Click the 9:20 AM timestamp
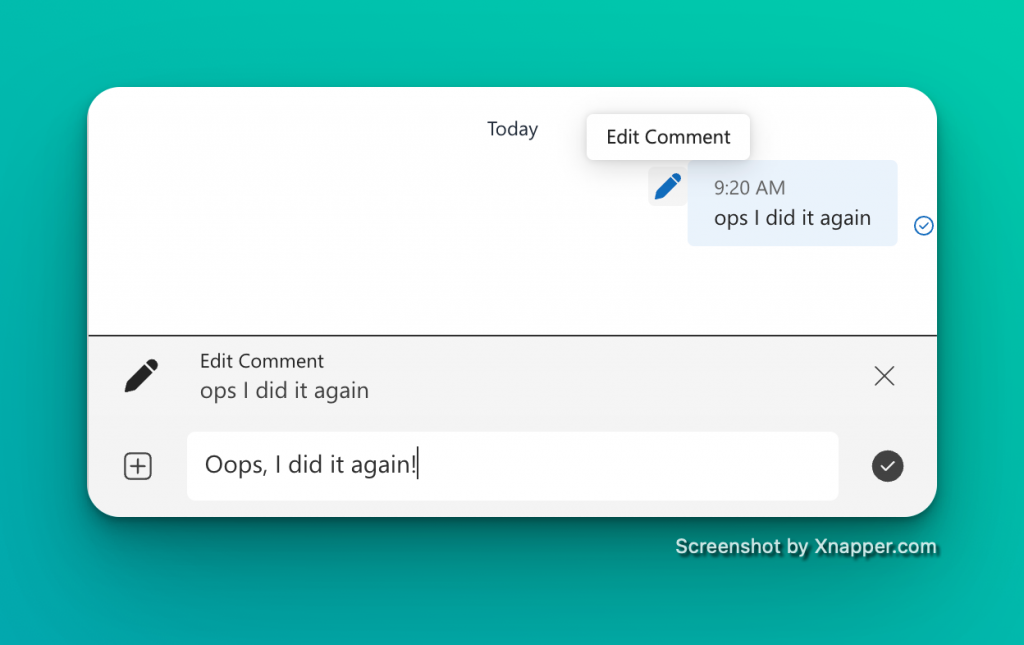 pyautogui.click(x=749, y=188)
